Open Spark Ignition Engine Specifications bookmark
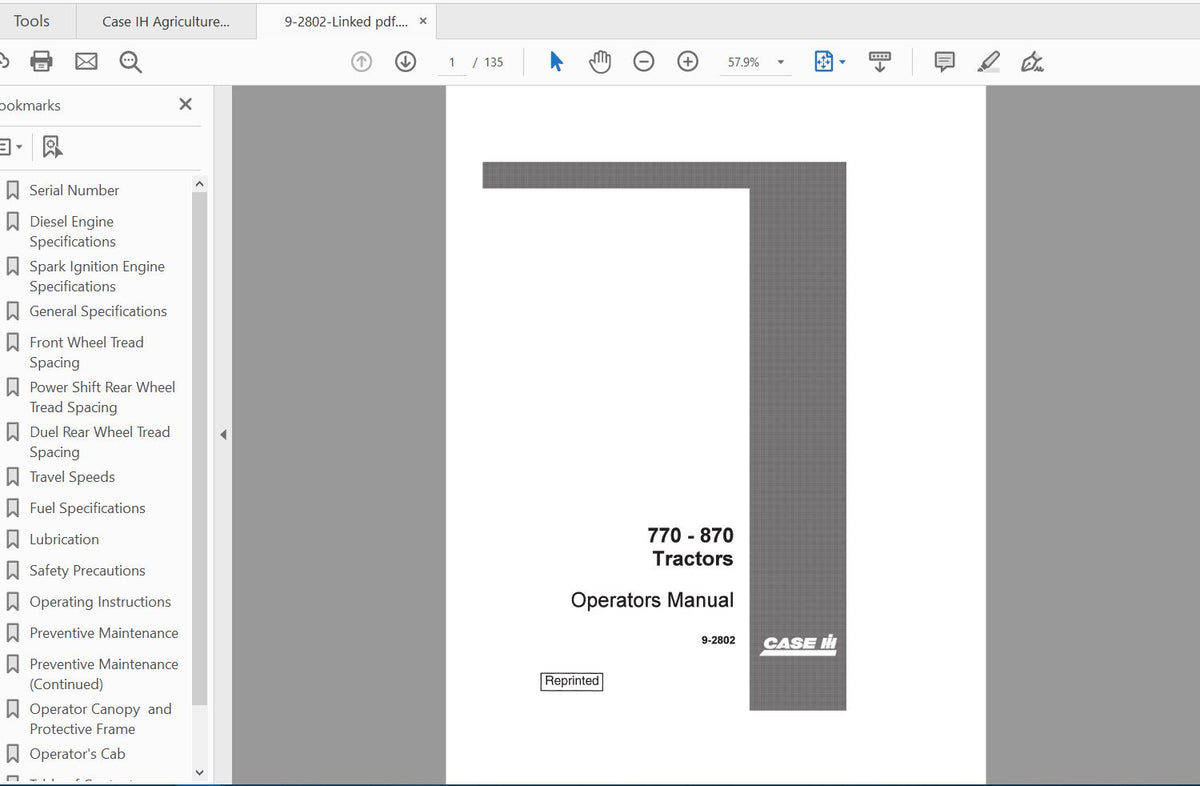Viewport: 1200px width, 786px height. coord(97,276)
